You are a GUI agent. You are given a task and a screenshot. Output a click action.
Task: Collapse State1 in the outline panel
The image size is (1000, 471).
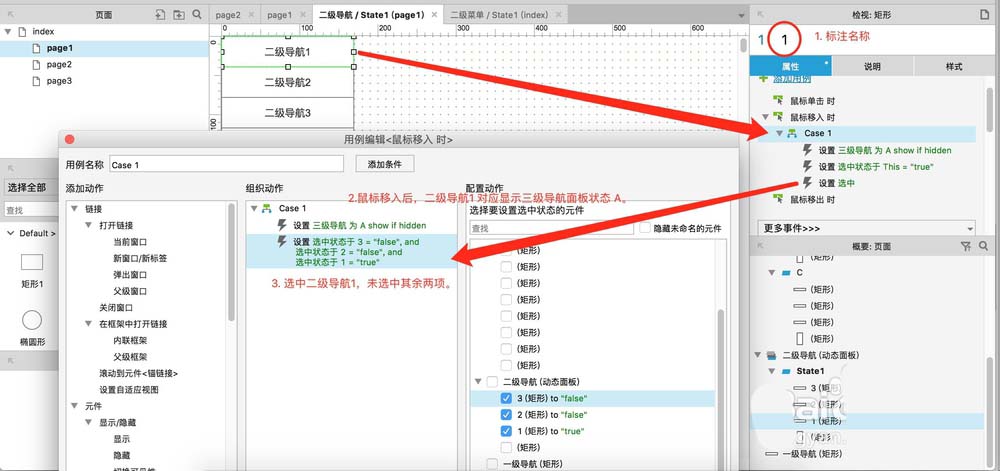click(x=772, y=371)
